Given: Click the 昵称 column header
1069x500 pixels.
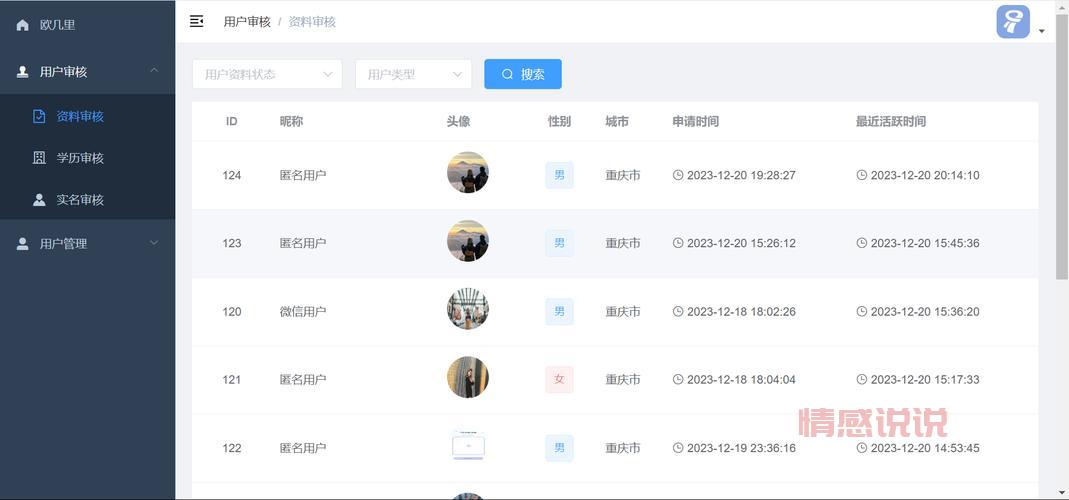Looking at the screenshot, I should coord(291,122).
